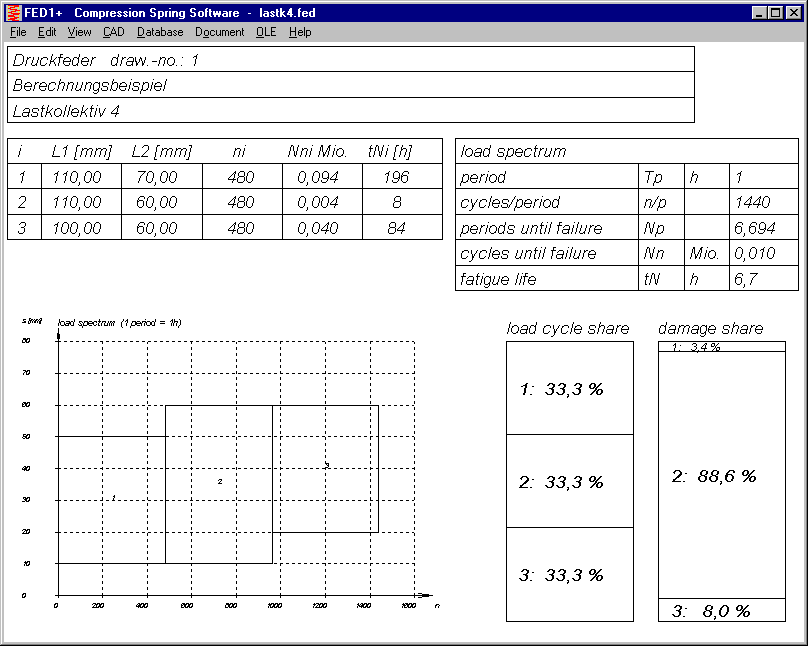Click the cycles/period value 1440
The image size is (808, 646).
751,203
